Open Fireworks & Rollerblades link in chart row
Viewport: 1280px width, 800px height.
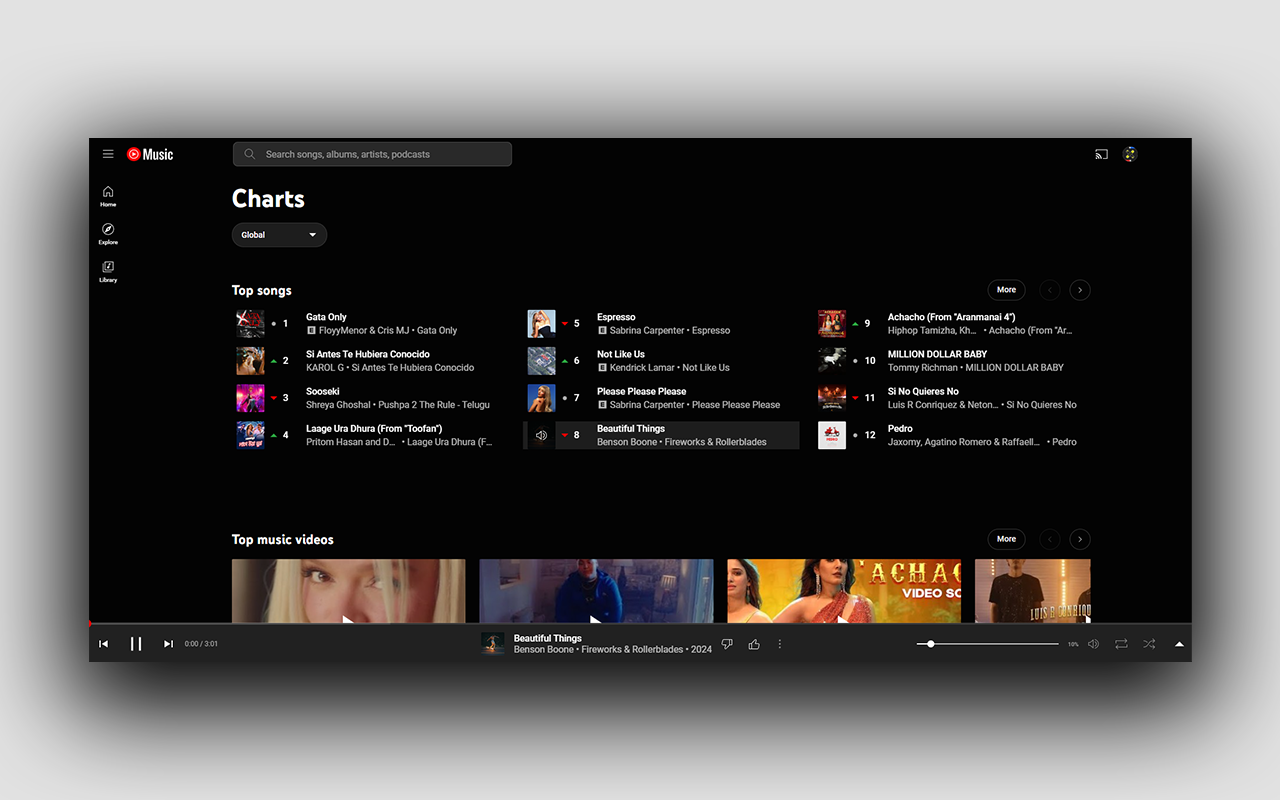pos(715,441)
